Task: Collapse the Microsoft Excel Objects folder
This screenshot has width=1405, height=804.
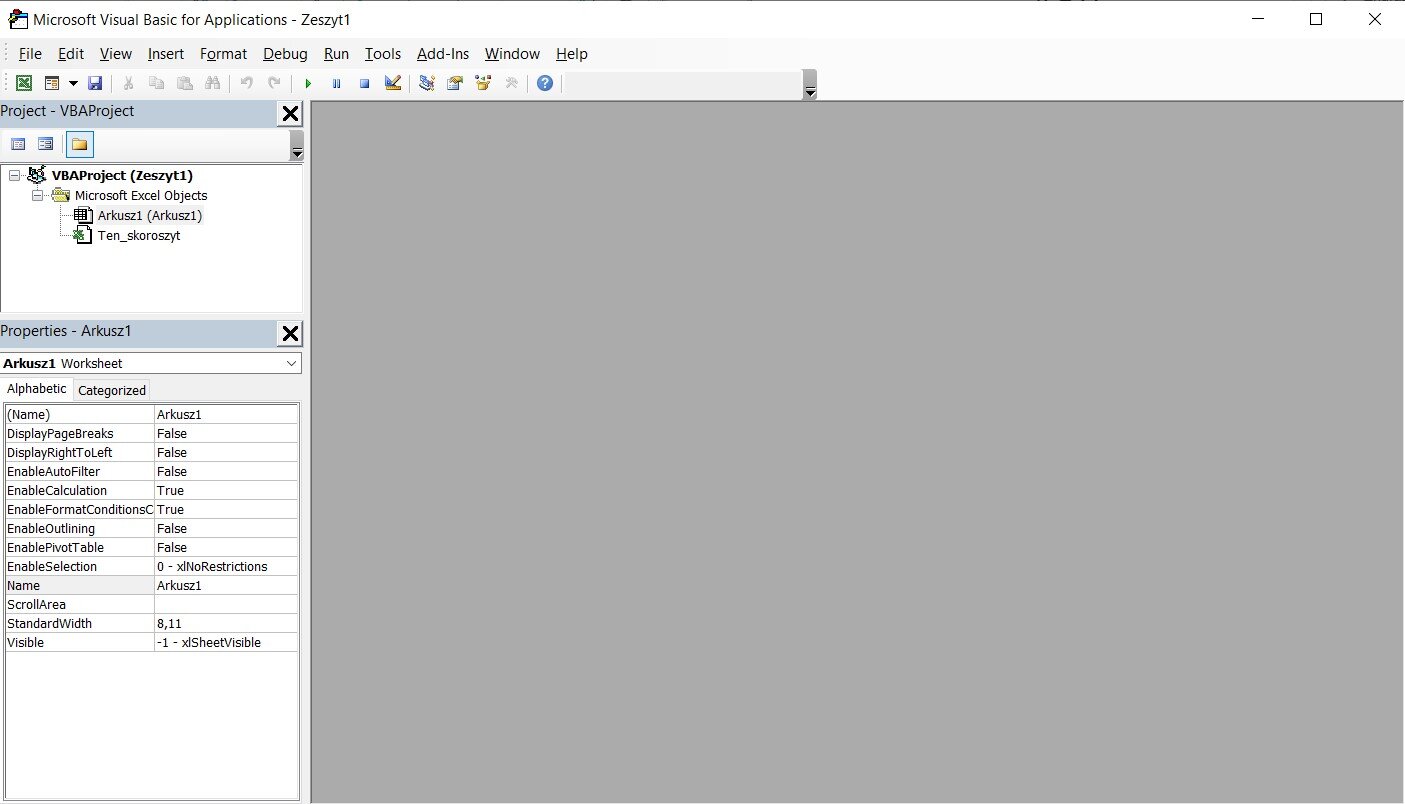Action: (37, 195)
